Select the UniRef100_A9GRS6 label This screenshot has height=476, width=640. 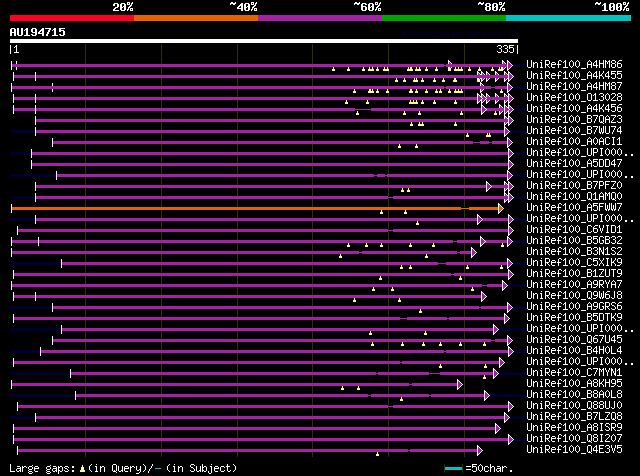(574, 307)
